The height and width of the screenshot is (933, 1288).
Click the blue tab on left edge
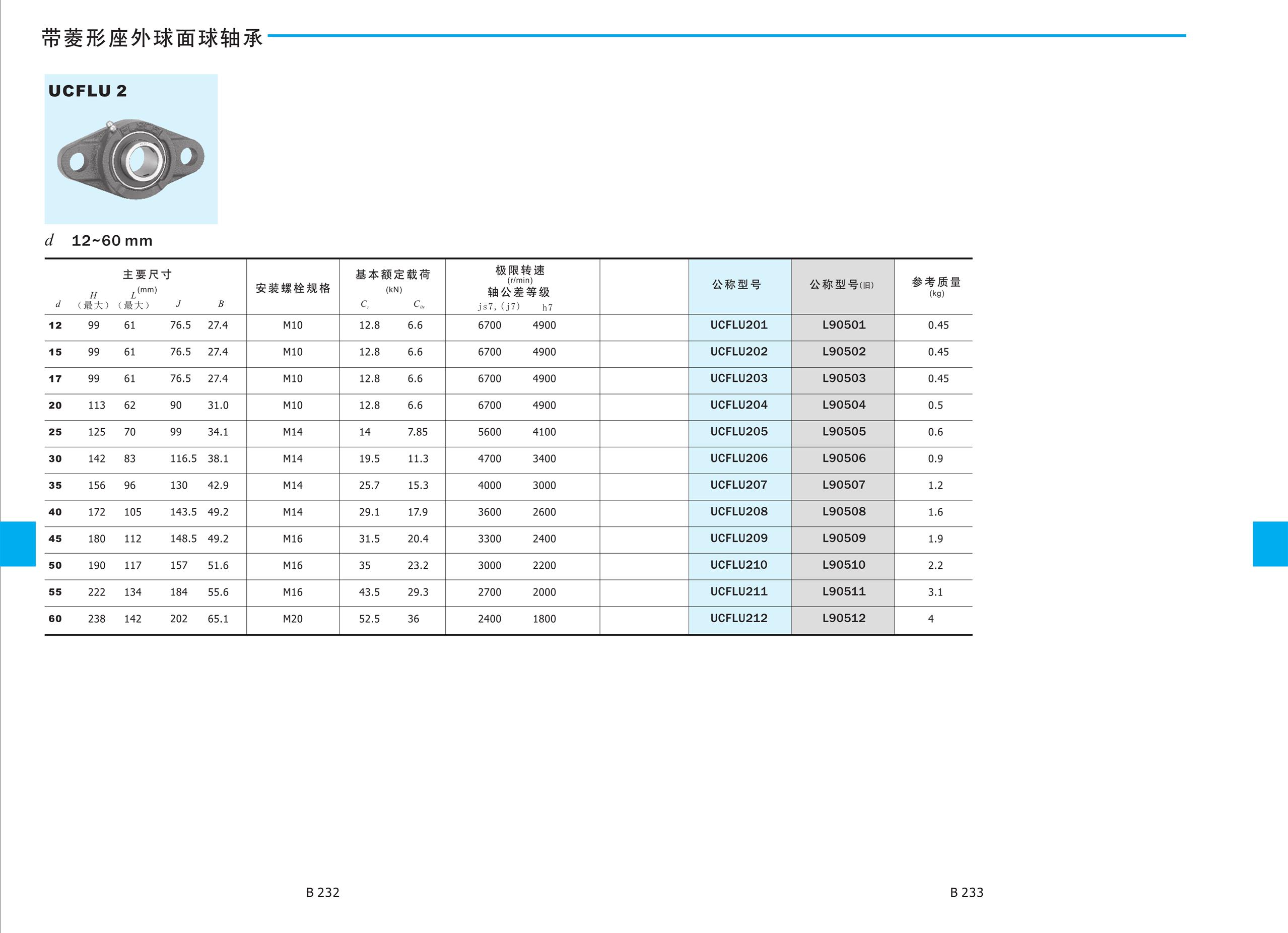[x=18, y=544]
